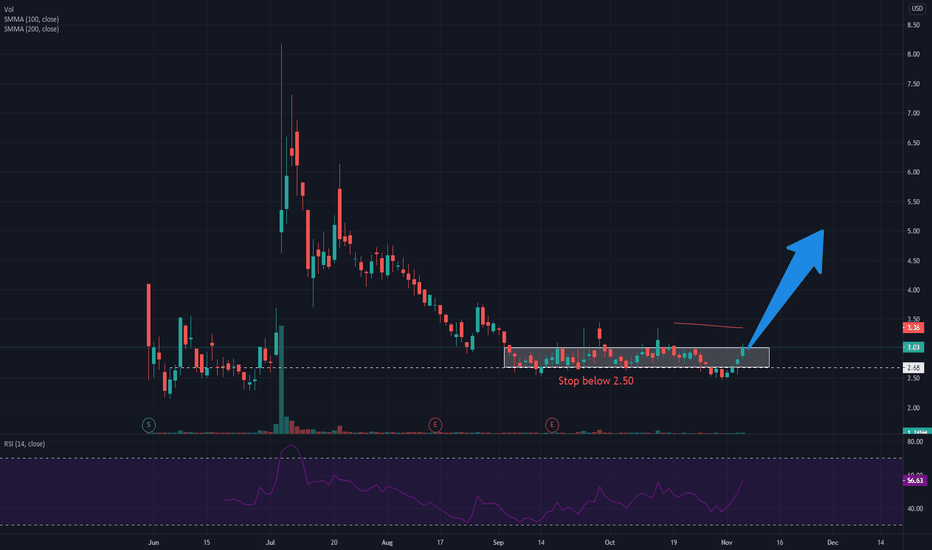Click the Sep date label on time axis
Image resolution: width=932 pixels, height=550 pixels.
(x=498, y=542)
